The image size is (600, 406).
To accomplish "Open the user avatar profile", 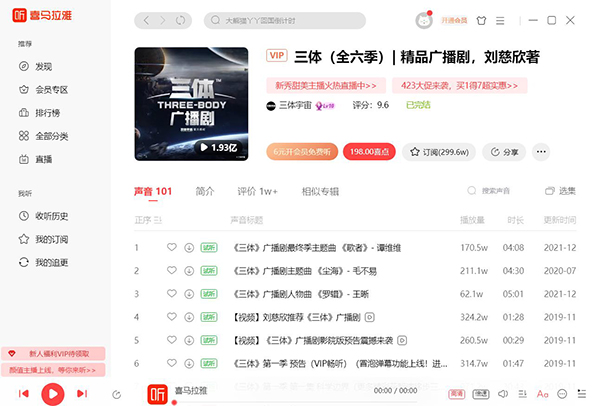I will coord(424,20).
